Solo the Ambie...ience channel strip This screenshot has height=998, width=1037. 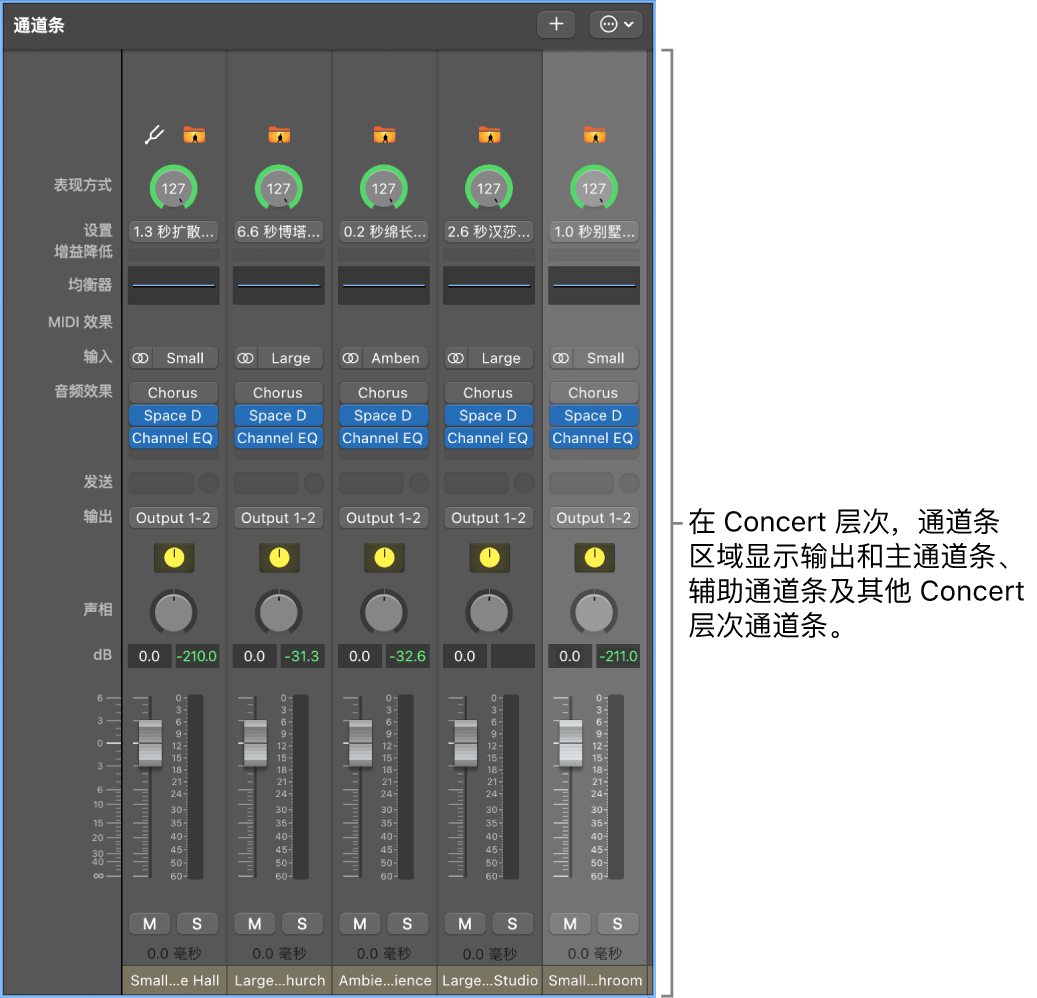(x=407, y=923)
